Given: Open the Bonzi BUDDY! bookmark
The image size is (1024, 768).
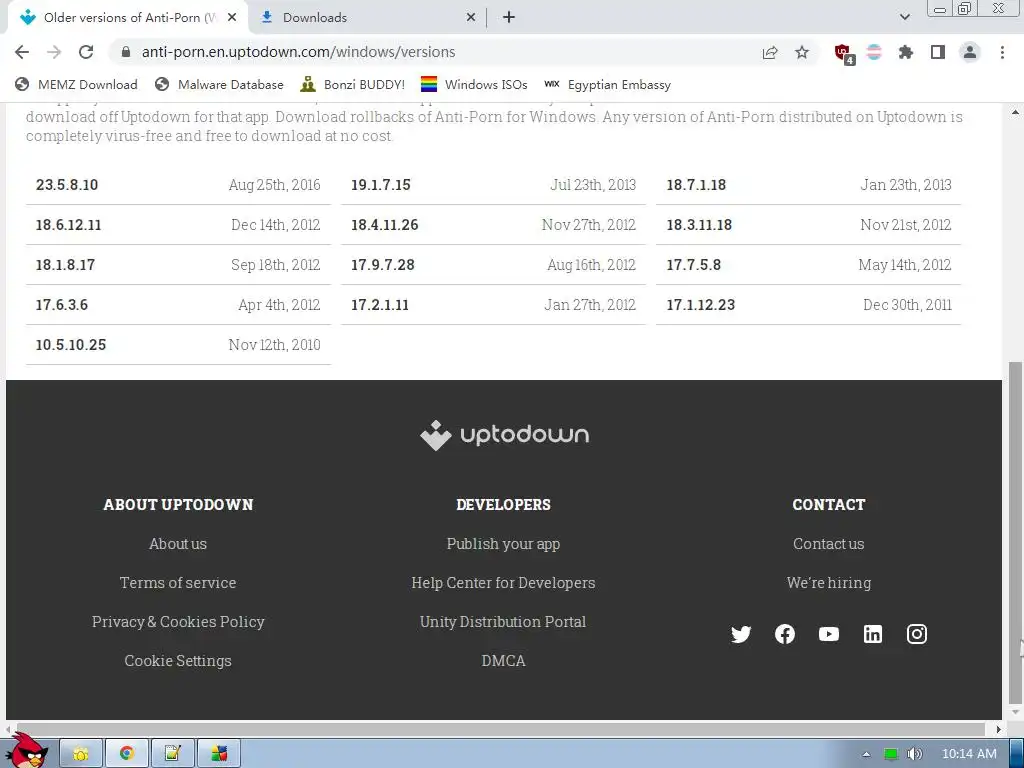Looking at the screenshot, I should point(352,85).
